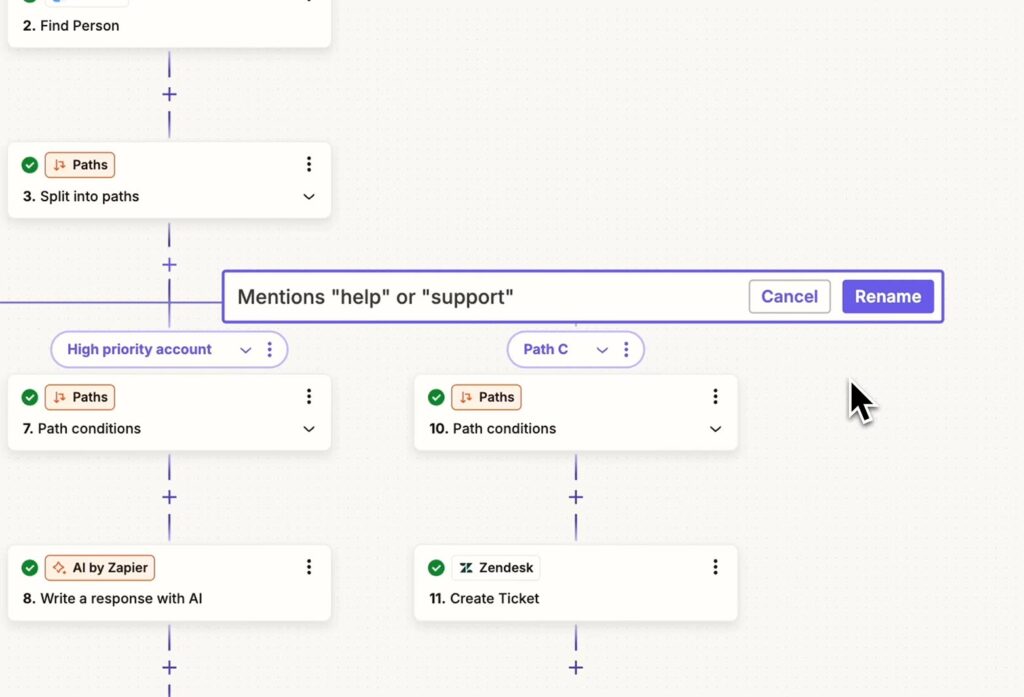Click green checkmark on step 7
The width and height of the screenshot is (1024, 697).
click(29, 397)
